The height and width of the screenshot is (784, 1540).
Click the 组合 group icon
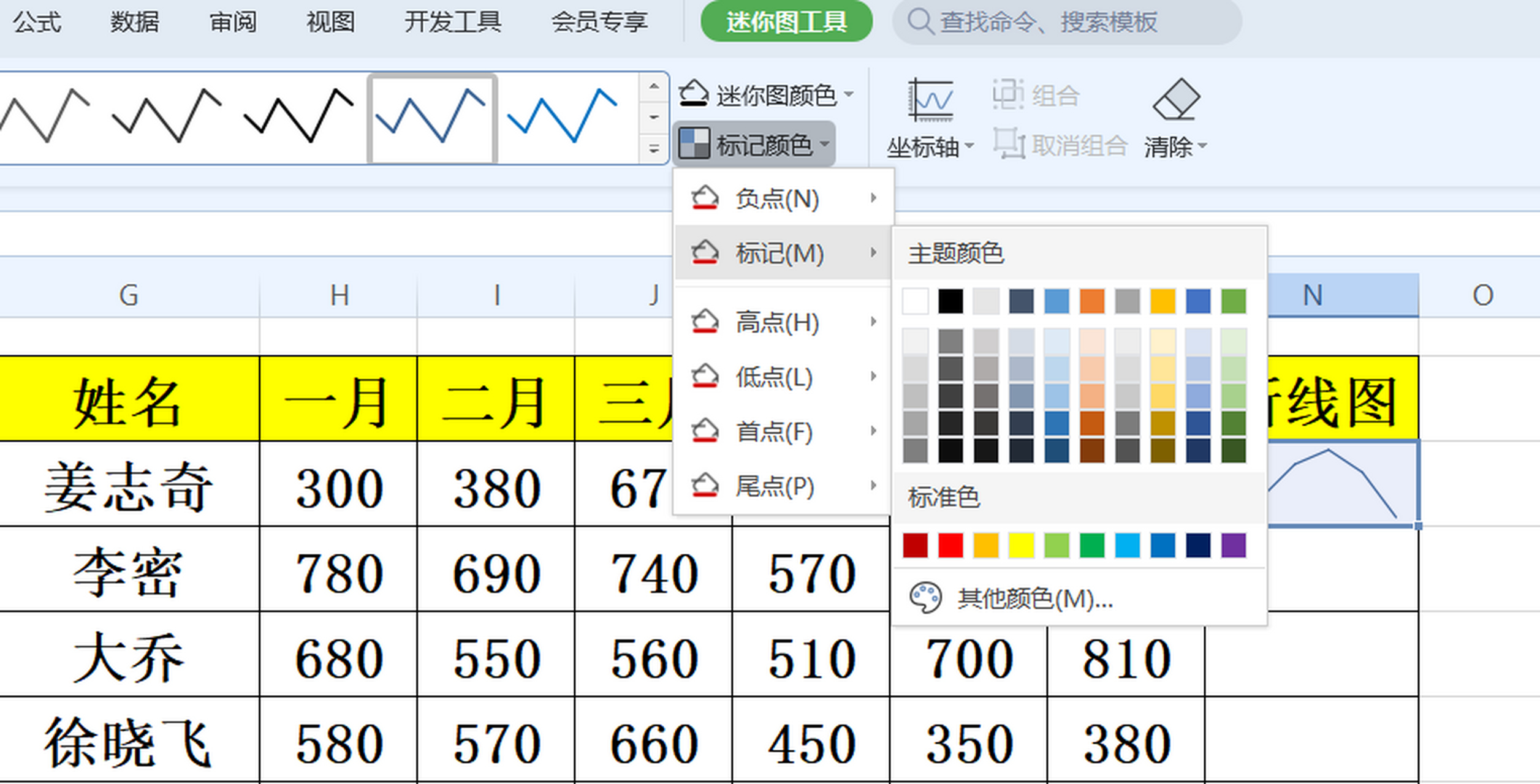click(1008, 94)
